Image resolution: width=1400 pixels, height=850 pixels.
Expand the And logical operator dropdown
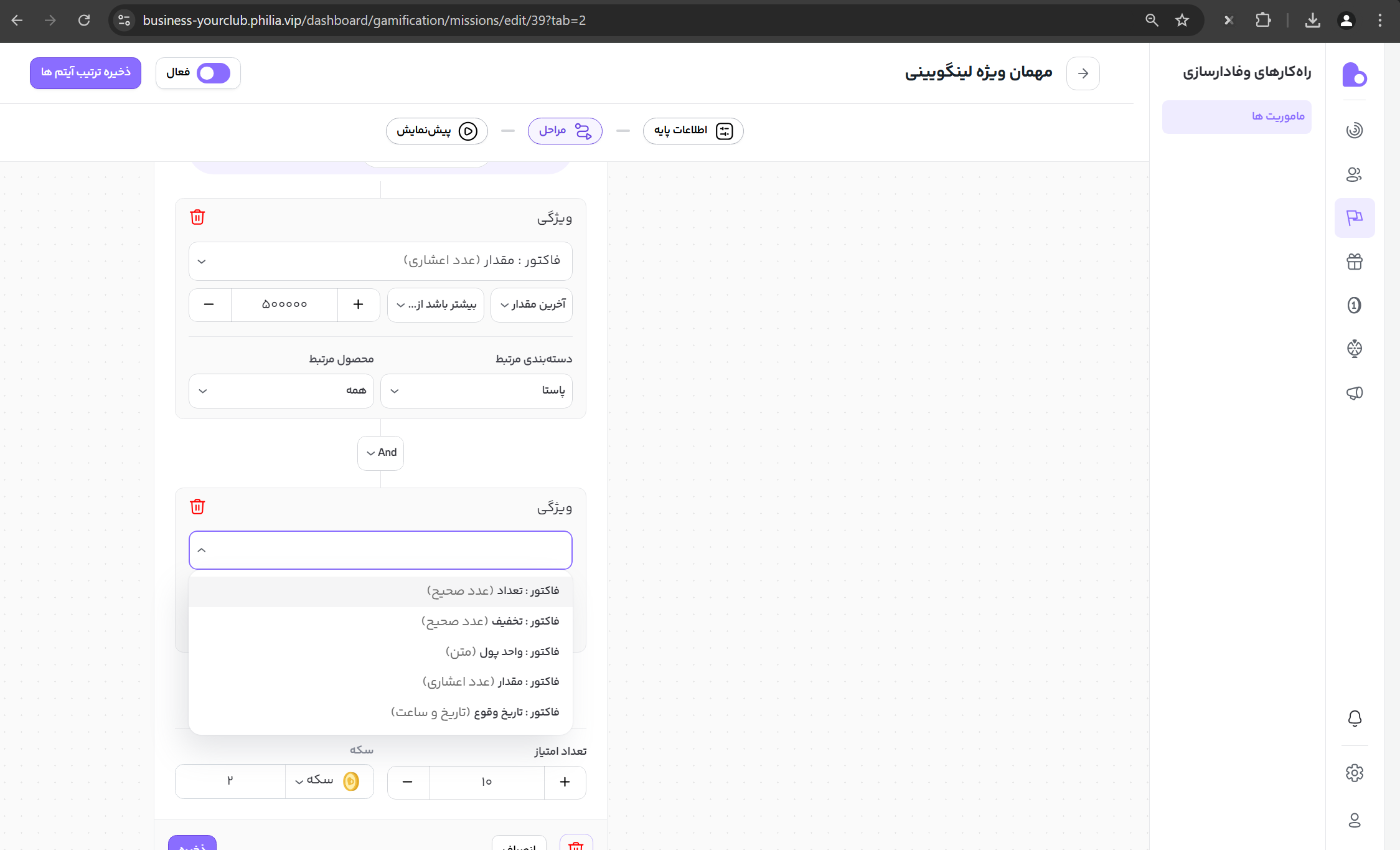380,453
